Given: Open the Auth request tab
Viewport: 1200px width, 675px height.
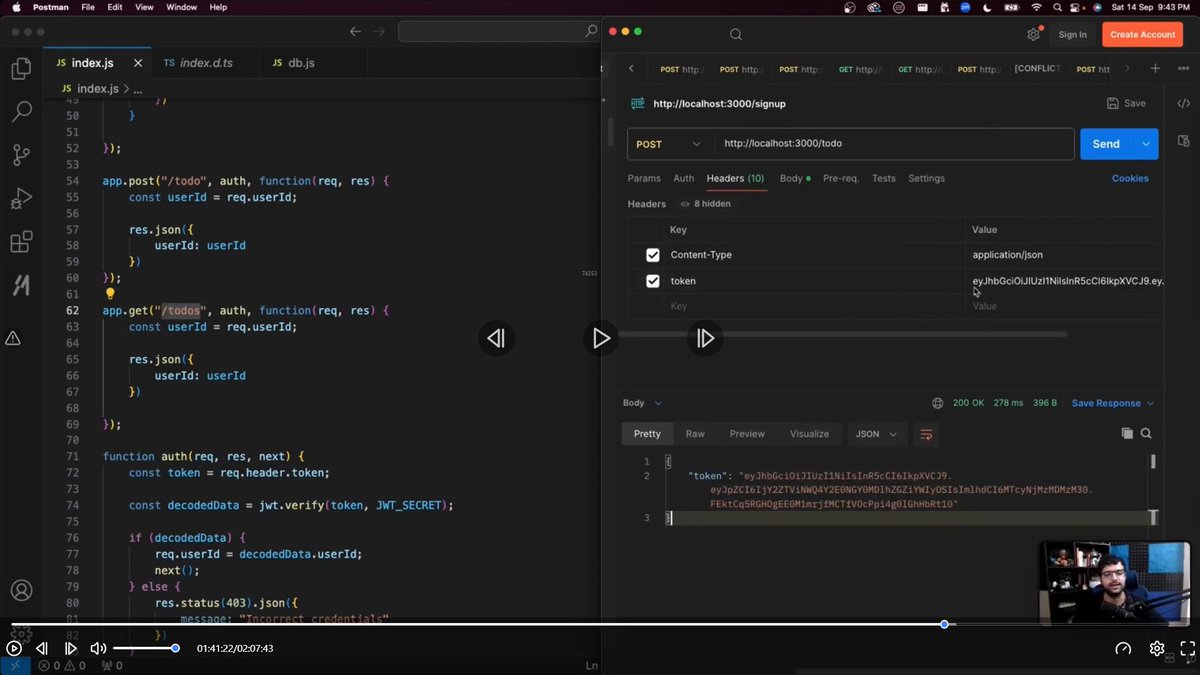Looking at the screenshot, I should click(x=684, y=178).
